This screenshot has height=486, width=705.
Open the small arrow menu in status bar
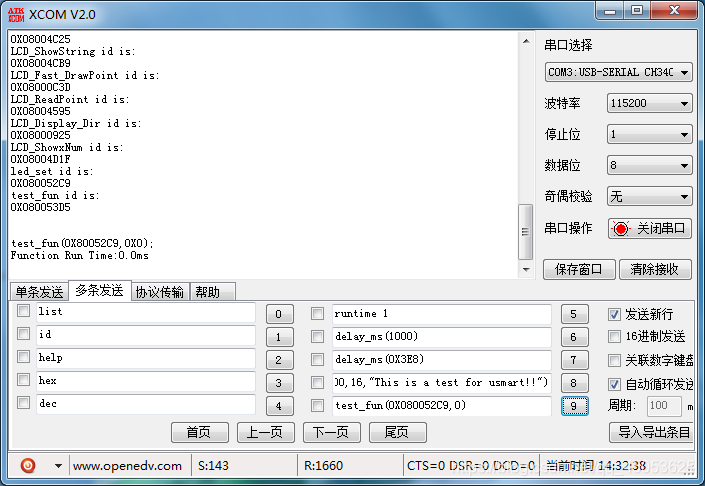[x=58, y=466]
